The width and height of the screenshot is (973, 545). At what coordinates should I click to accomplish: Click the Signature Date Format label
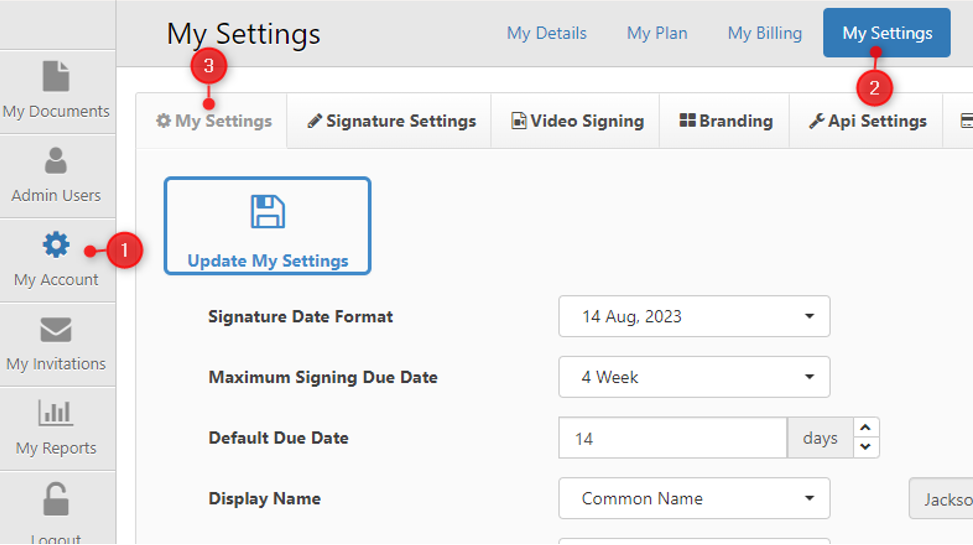coord(300,317)
